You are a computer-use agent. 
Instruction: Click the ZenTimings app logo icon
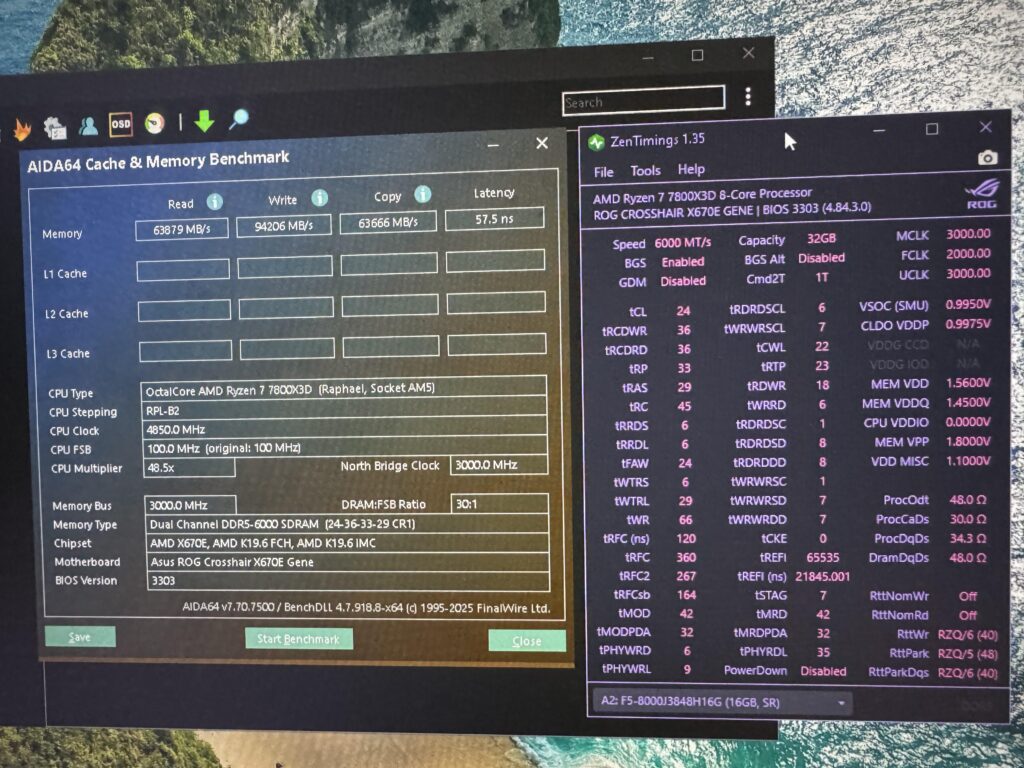596,142
